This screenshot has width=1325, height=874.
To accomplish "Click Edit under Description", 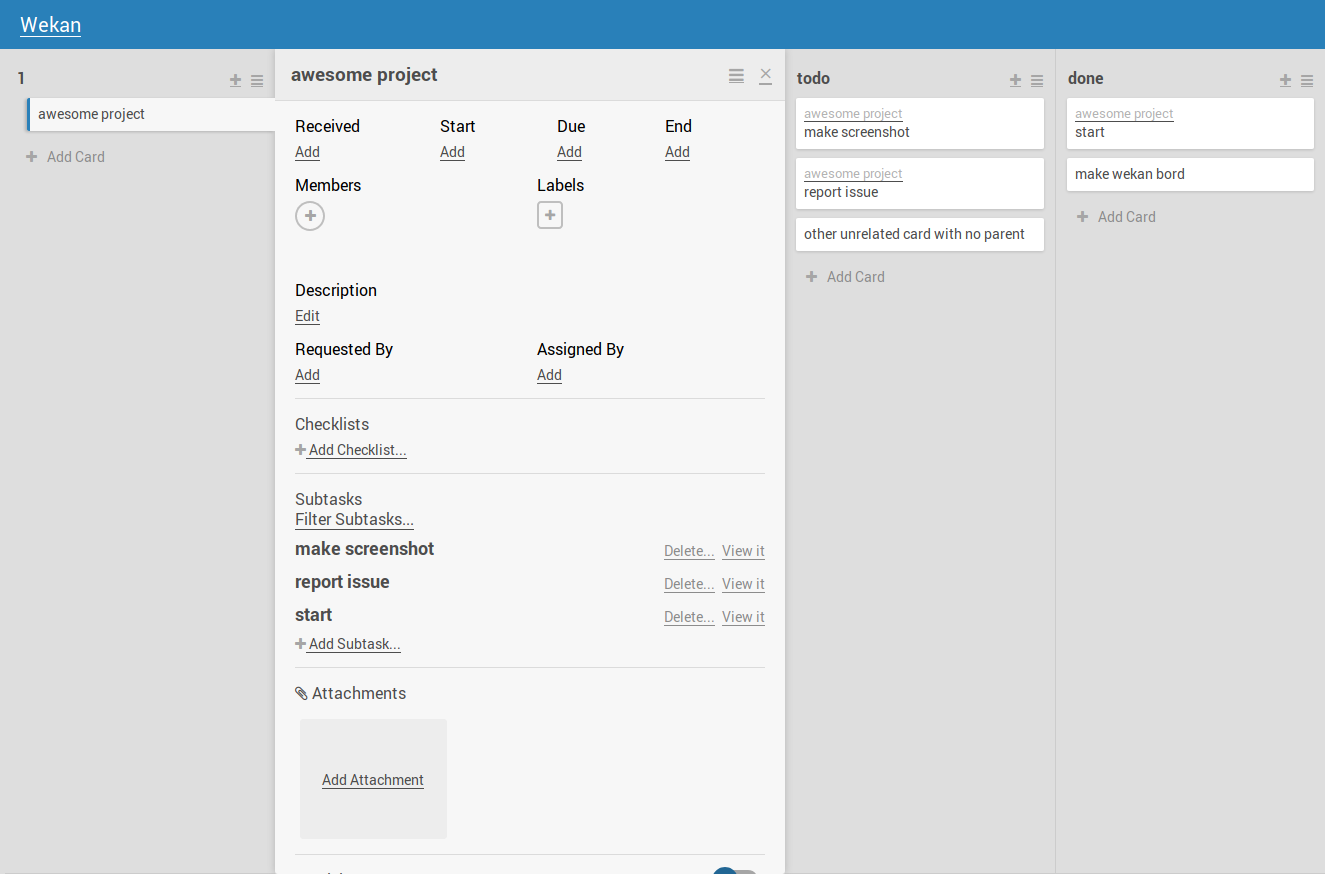I will (307, 316).
